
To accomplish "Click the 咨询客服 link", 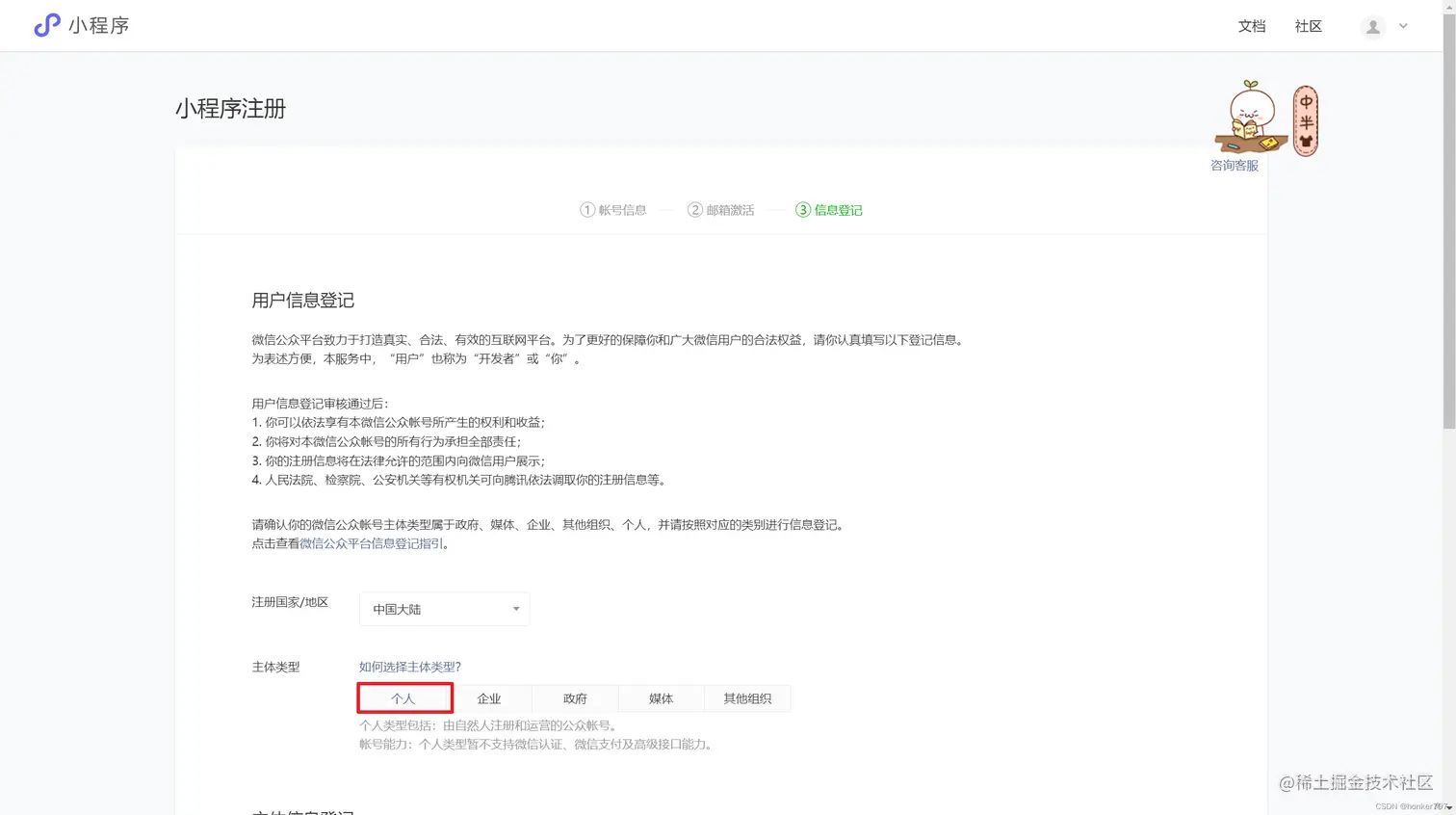I will tap(1234, 165).
